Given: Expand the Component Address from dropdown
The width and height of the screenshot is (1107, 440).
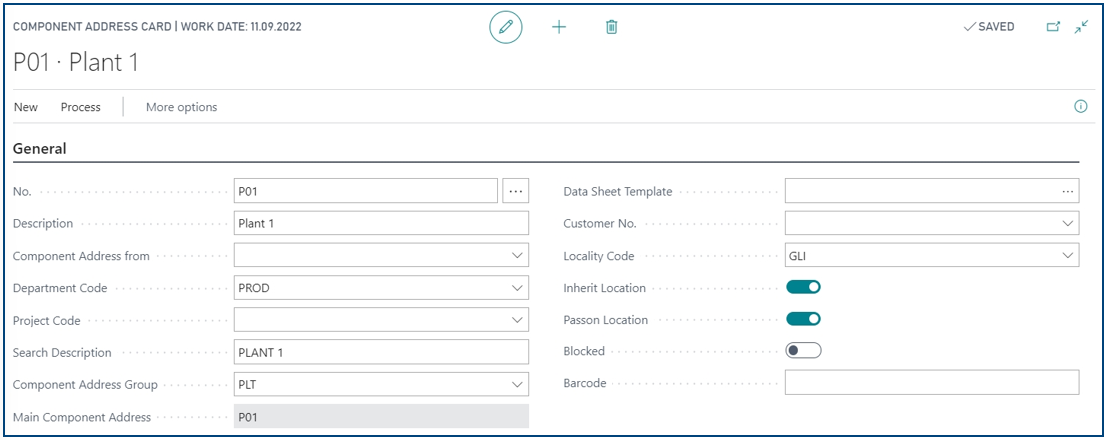Looking at the screenshot, I should pyautogui.click(x=517, y=256).
